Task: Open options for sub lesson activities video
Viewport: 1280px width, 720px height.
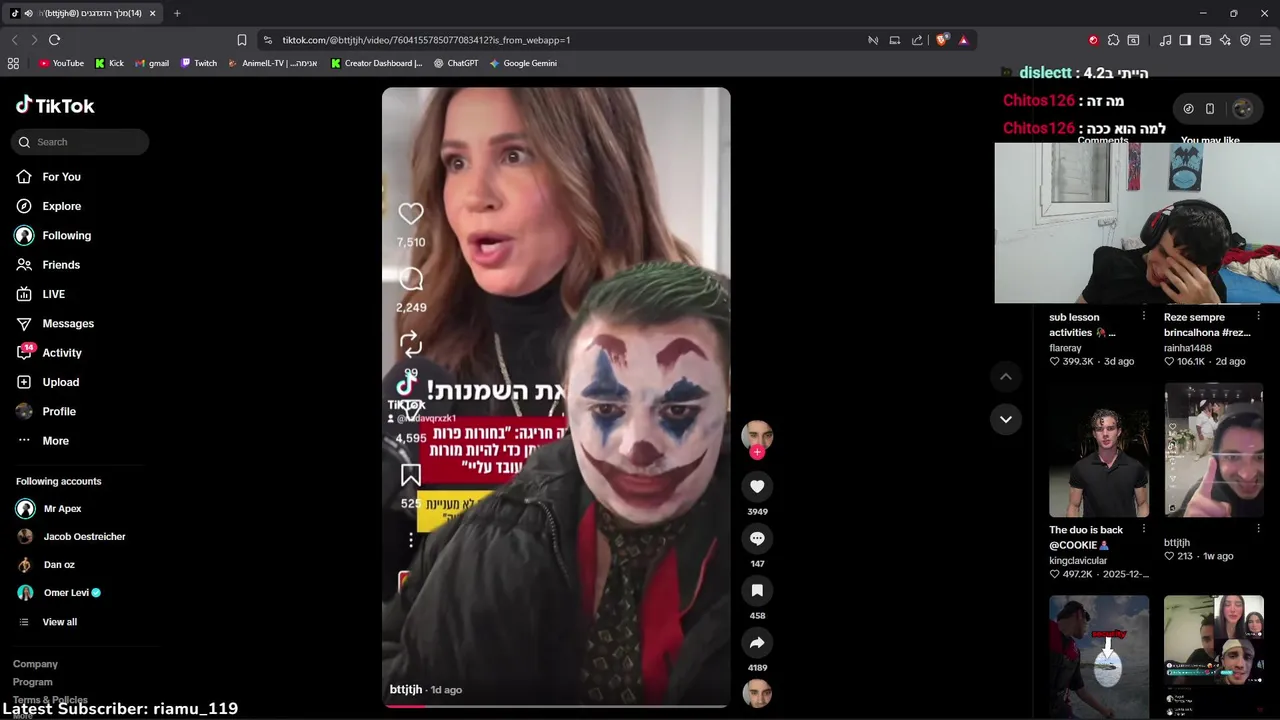Action: [1143, 316]
